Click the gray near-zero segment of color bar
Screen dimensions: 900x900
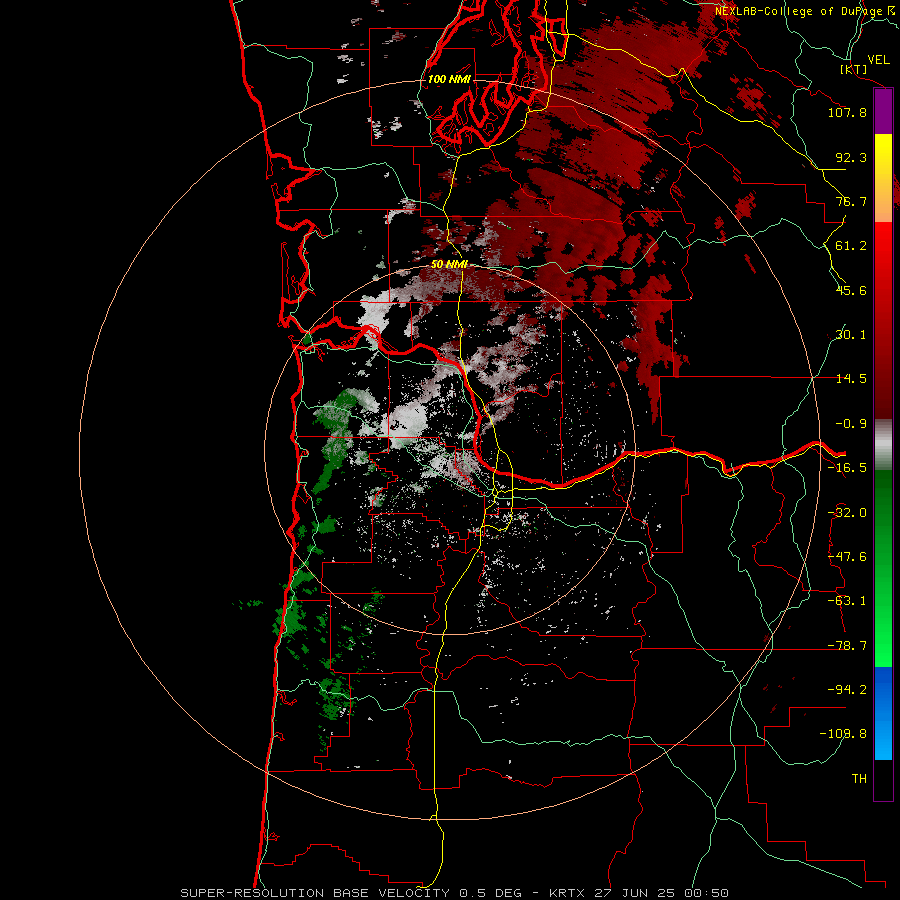point(883,444)
